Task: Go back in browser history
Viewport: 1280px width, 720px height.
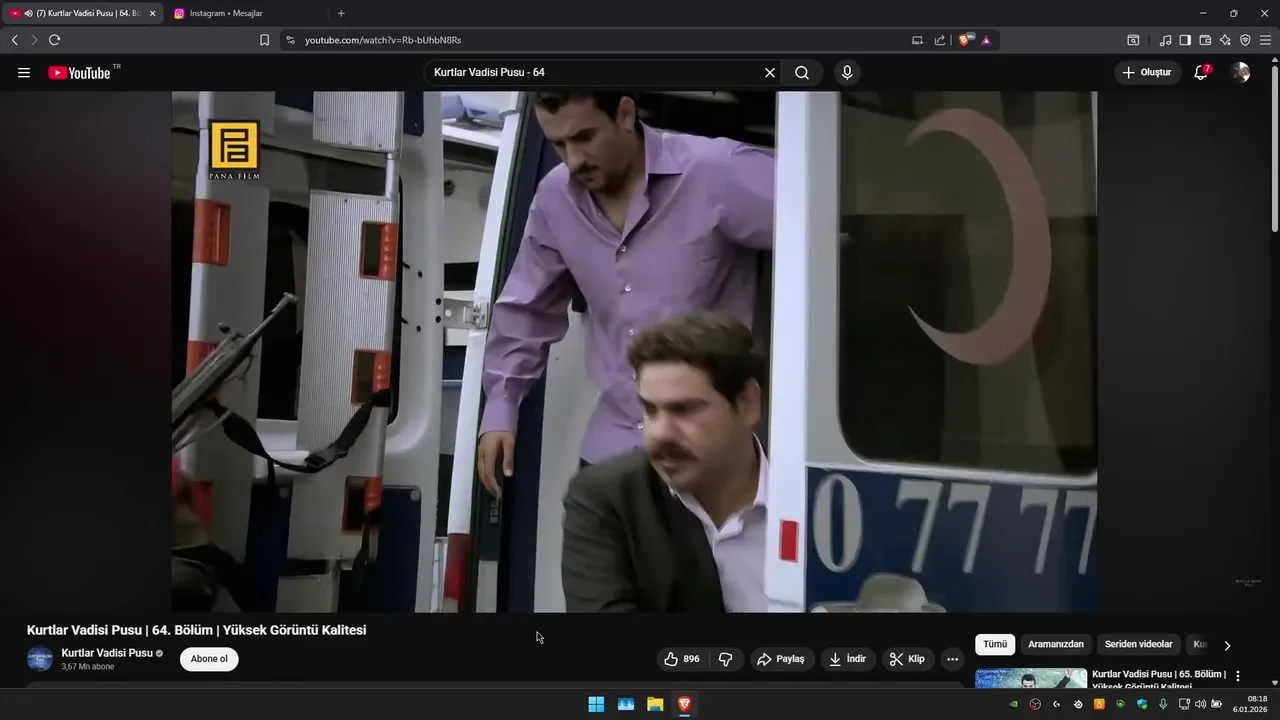Action: click(x=14, y=40)
